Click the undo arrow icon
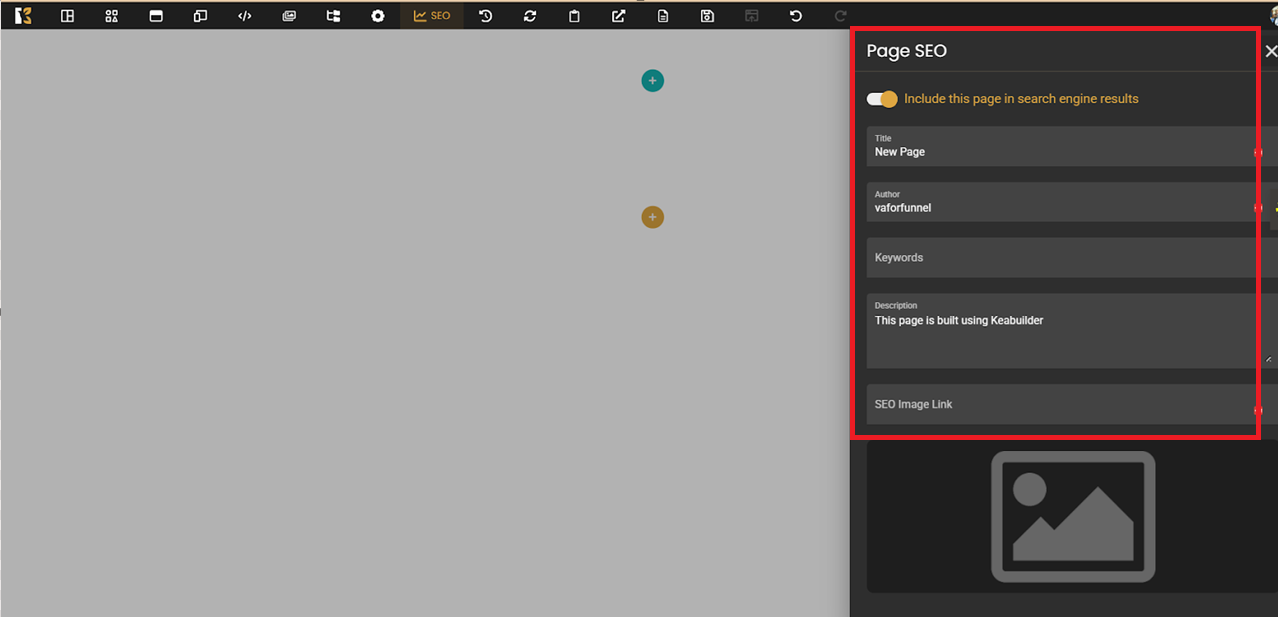 tap(796, 16)
